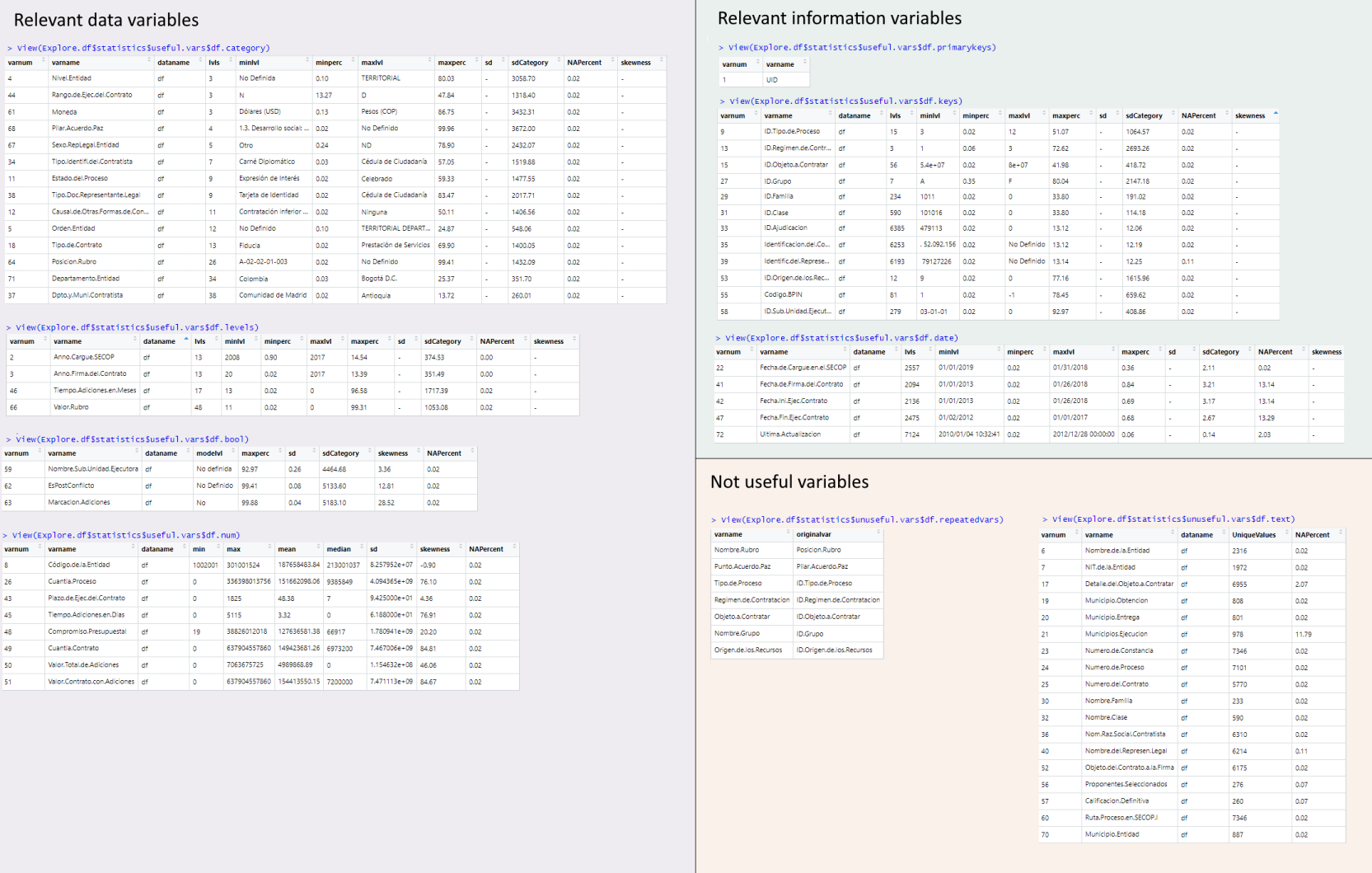
Task: Select the Ruta.Proceso.en.SECOP.I cell
Action: (1121, 818)
